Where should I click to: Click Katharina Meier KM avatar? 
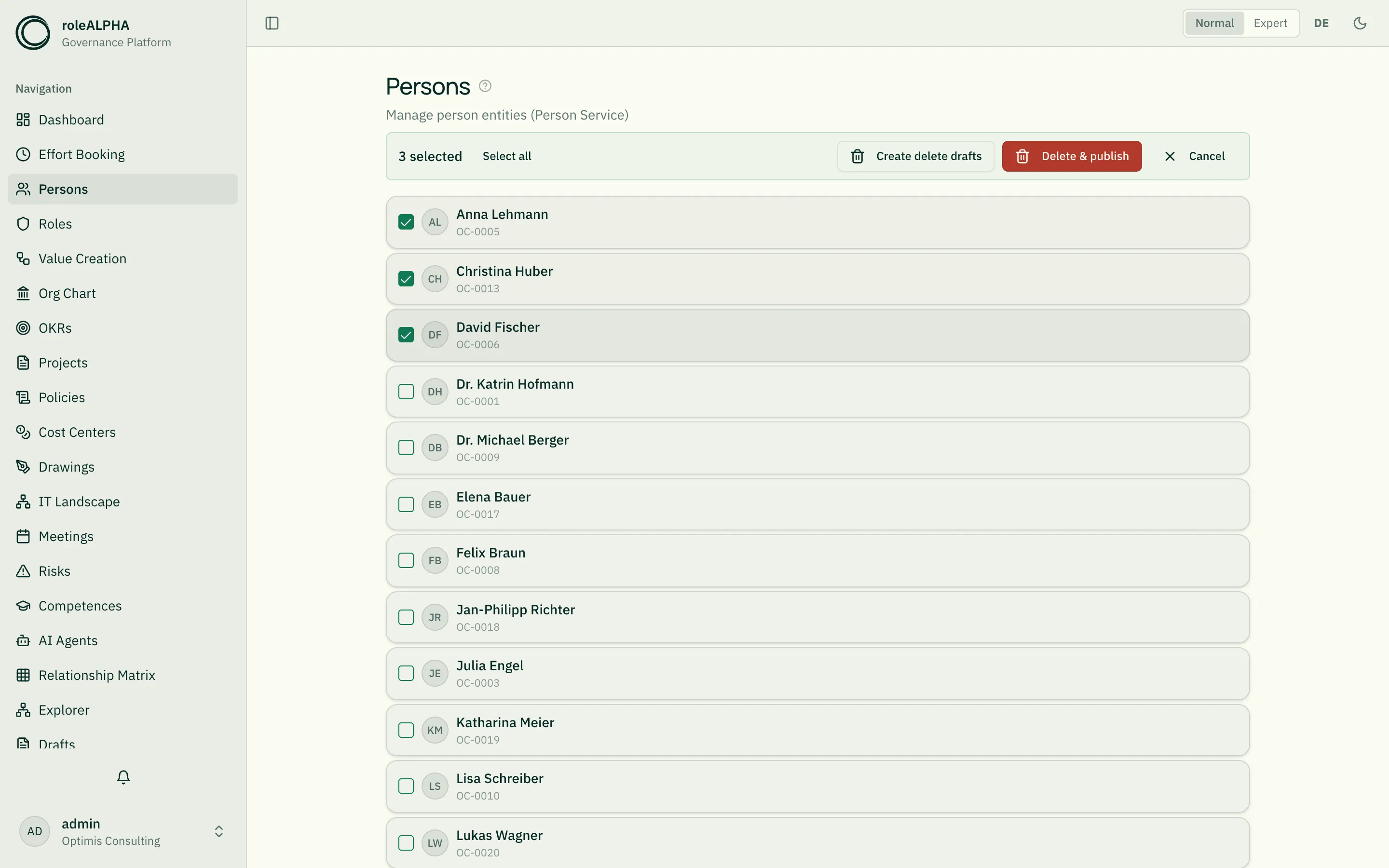pyautogui.click(x=435, y=730)
